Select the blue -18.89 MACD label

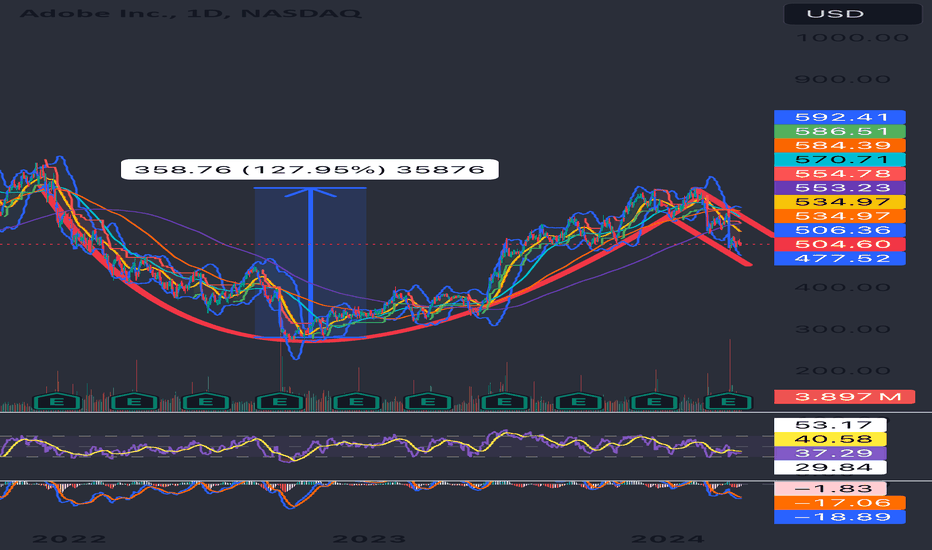tap(840, 517)
